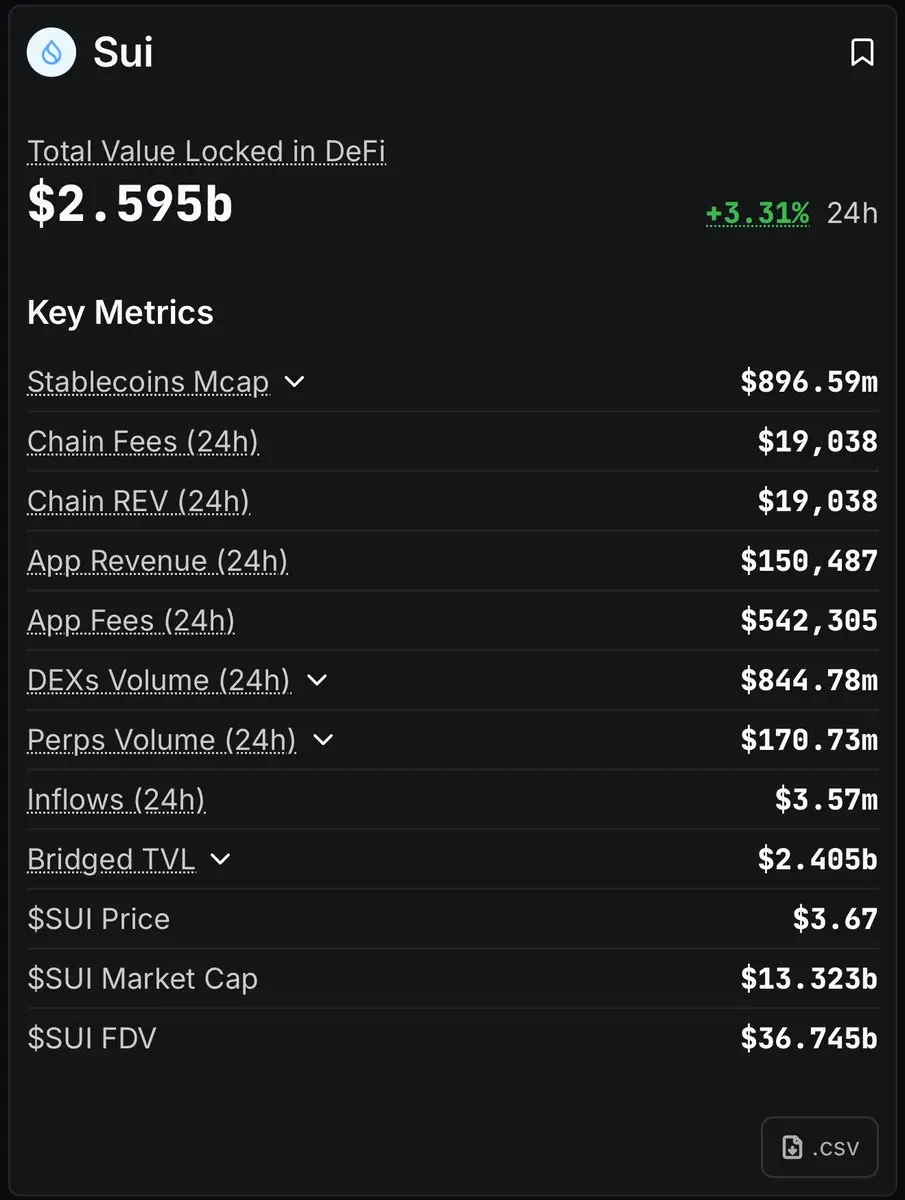Viewport: 905px width, 1200px height.
Task: Expand the Perps Volume (24h) chevron
Action: (323, 740)
